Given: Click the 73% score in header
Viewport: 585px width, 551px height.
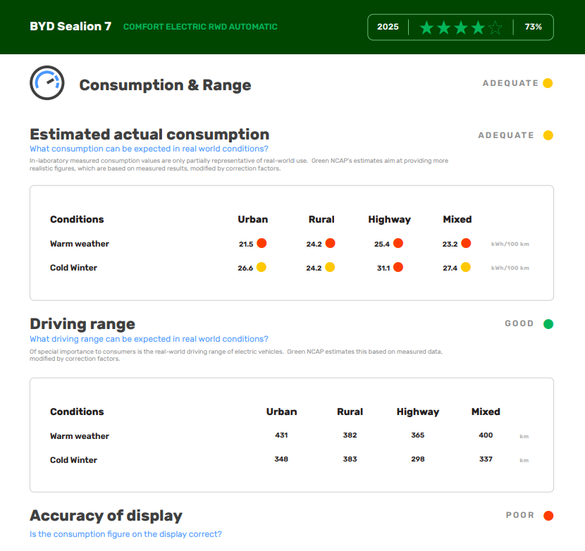Looking at the screenshot, I should tap(533, 27).
